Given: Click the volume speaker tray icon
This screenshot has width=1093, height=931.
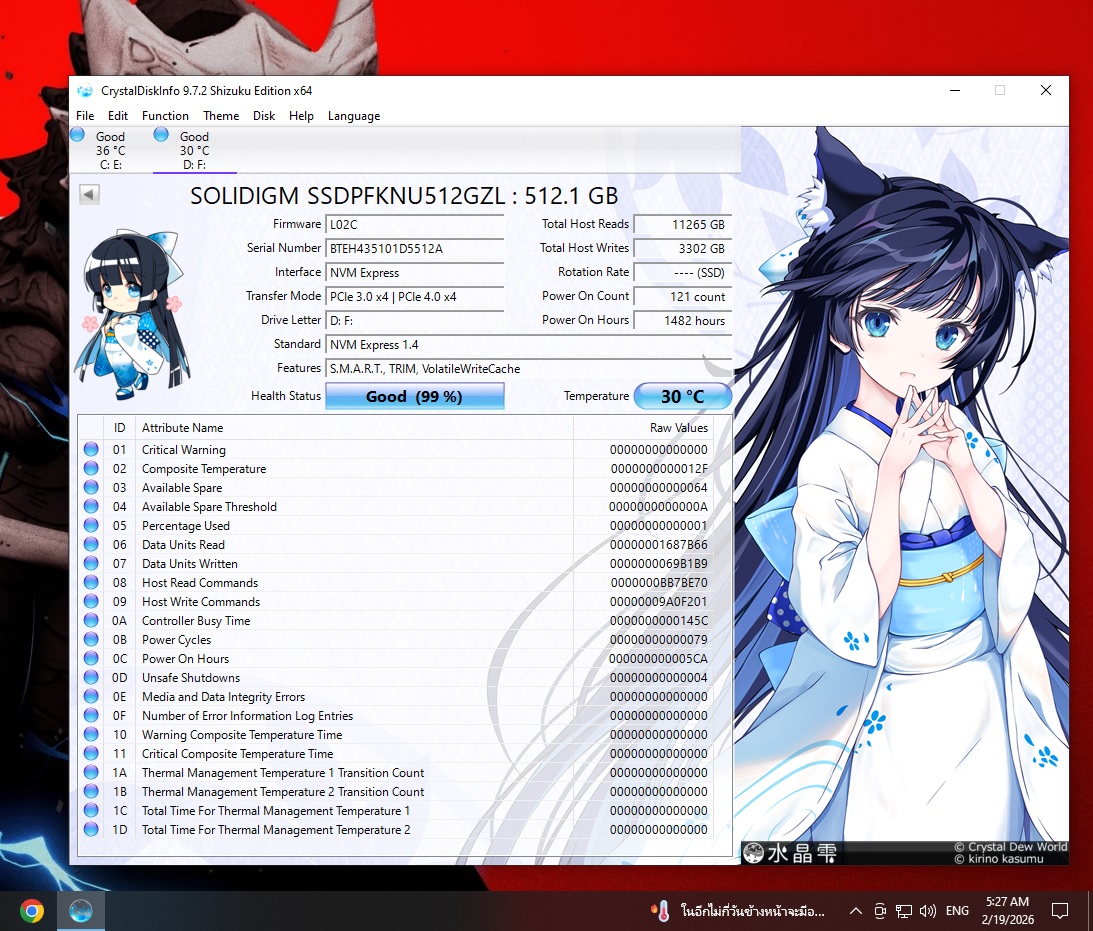Looking at the screenshot, I should tap(927, 911).
